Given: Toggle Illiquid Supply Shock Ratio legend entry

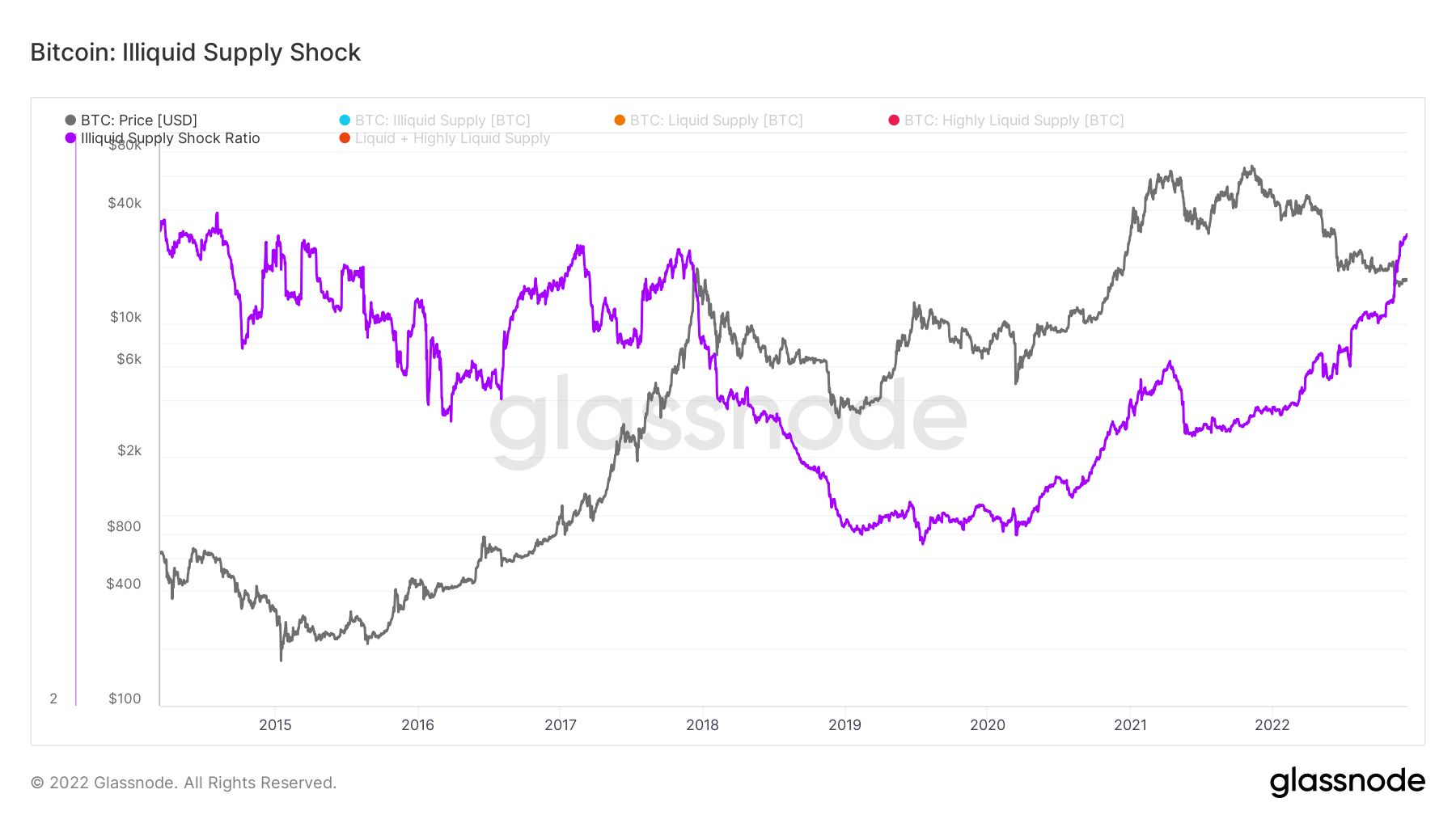Looking at the screenshot, I should click(163, 138).
